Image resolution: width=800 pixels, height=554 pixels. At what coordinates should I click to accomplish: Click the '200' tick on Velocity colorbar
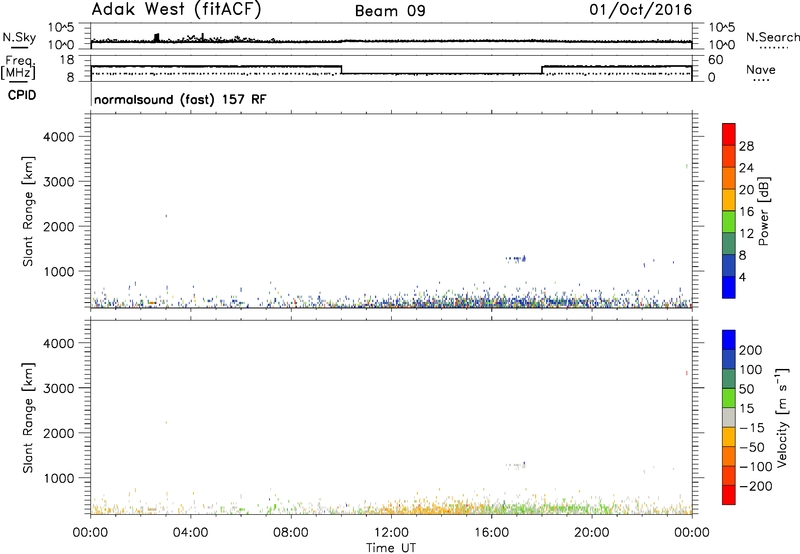(x=751, y=350)
